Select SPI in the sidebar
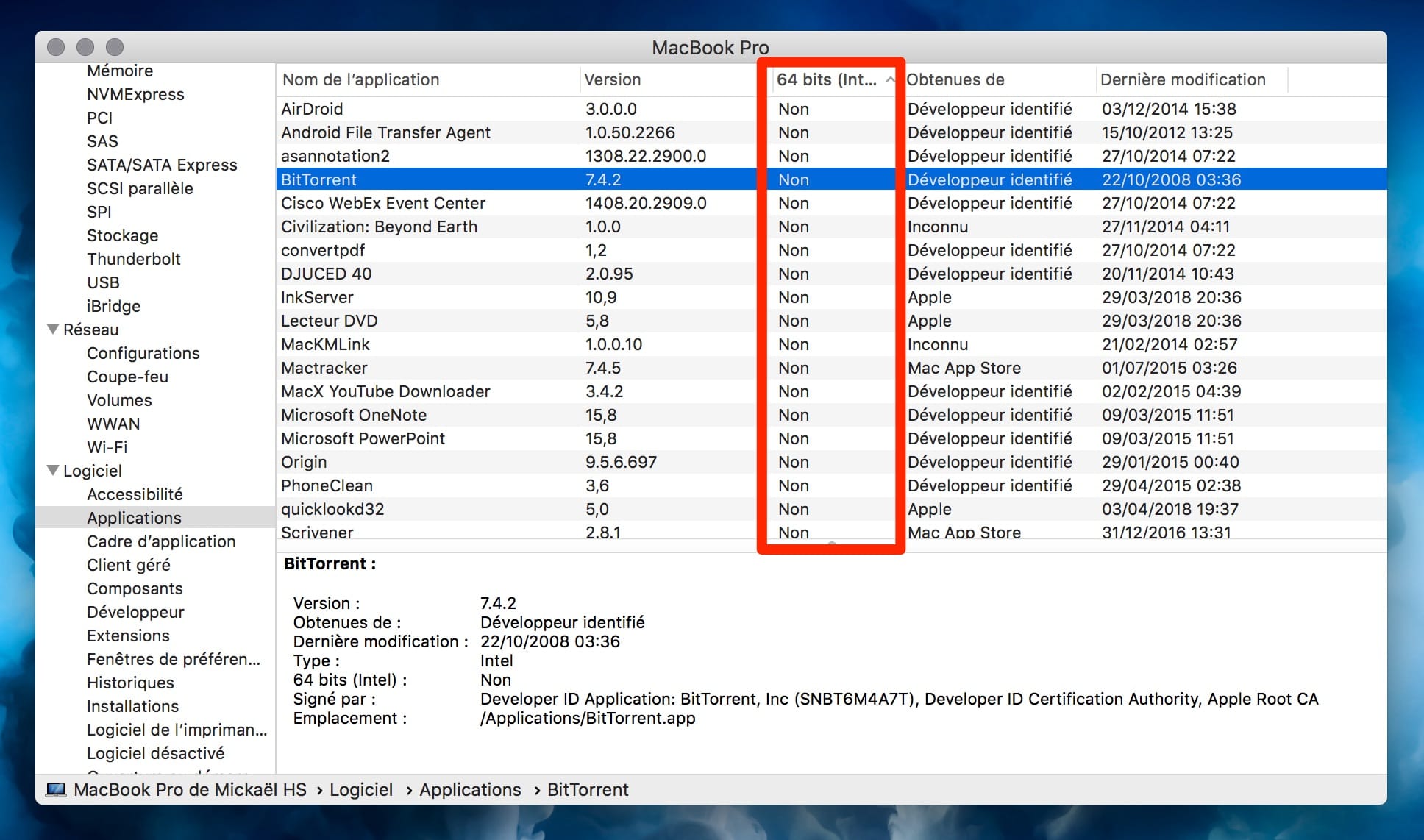Image resolution: width=1424 pixels, height=840 pixels. point(99,212)
